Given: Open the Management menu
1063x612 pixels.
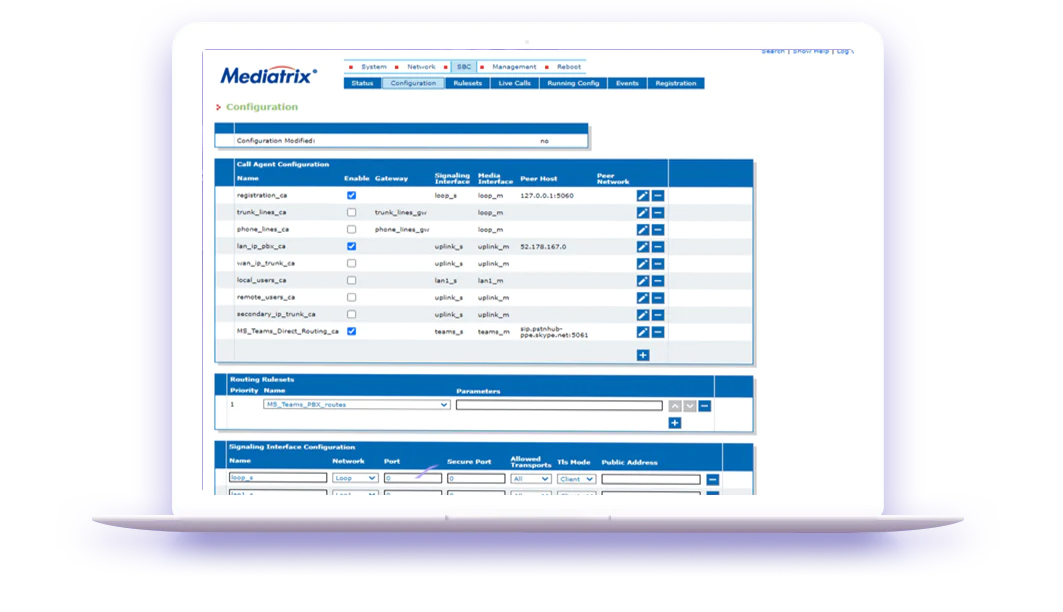Looking at the screenshot, I should pos(514,67).
